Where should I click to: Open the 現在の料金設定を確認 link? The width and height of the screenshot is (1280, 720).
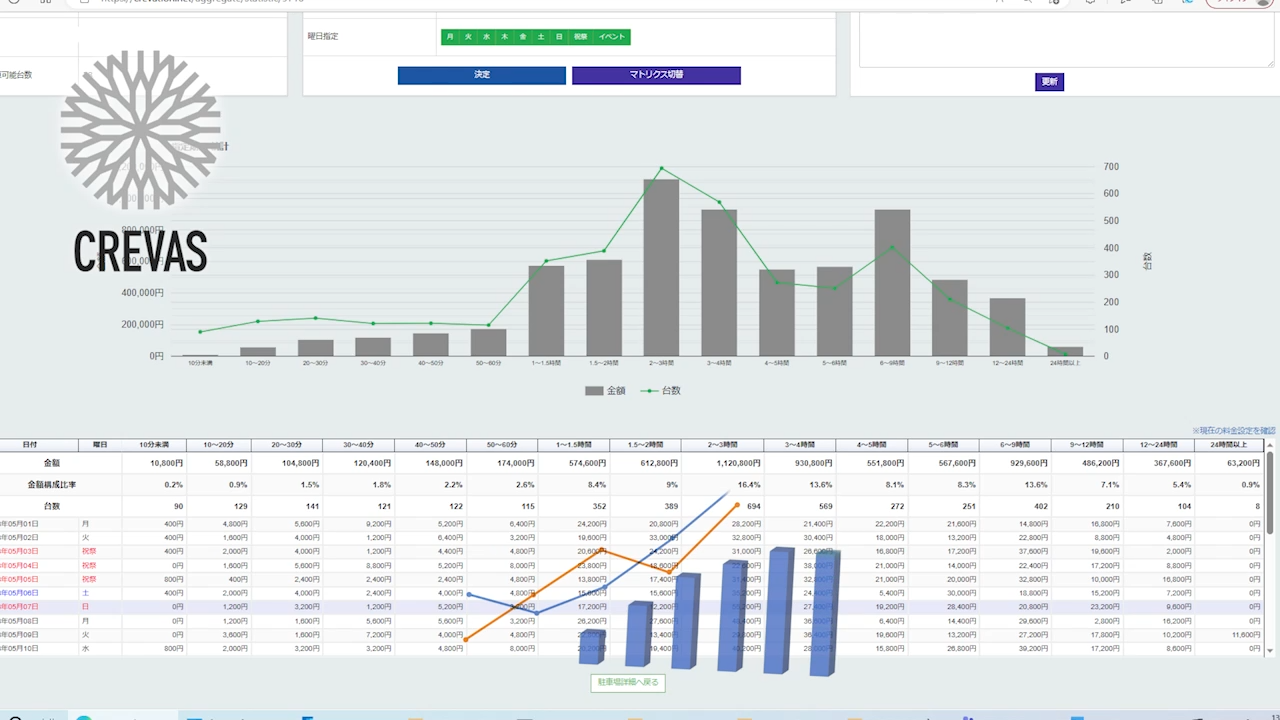pyautogui.click(x=1233, y=431)
